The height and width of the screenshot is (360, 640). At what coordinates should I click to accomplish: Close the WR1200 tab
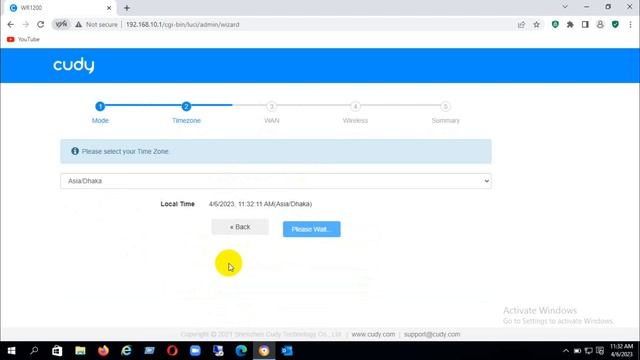pos(109,8)
